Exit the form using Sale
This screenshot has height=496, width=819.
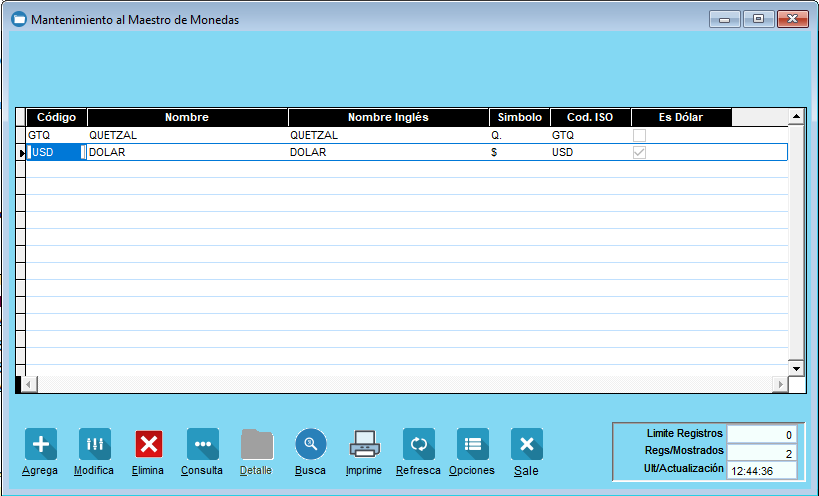pyautogui.click(x=526, y=444)
